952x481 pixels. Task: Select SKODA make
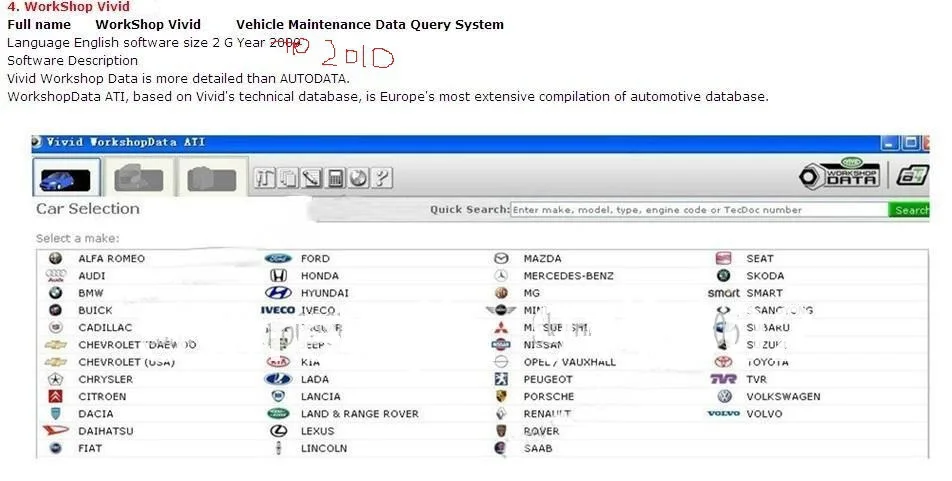765,276
